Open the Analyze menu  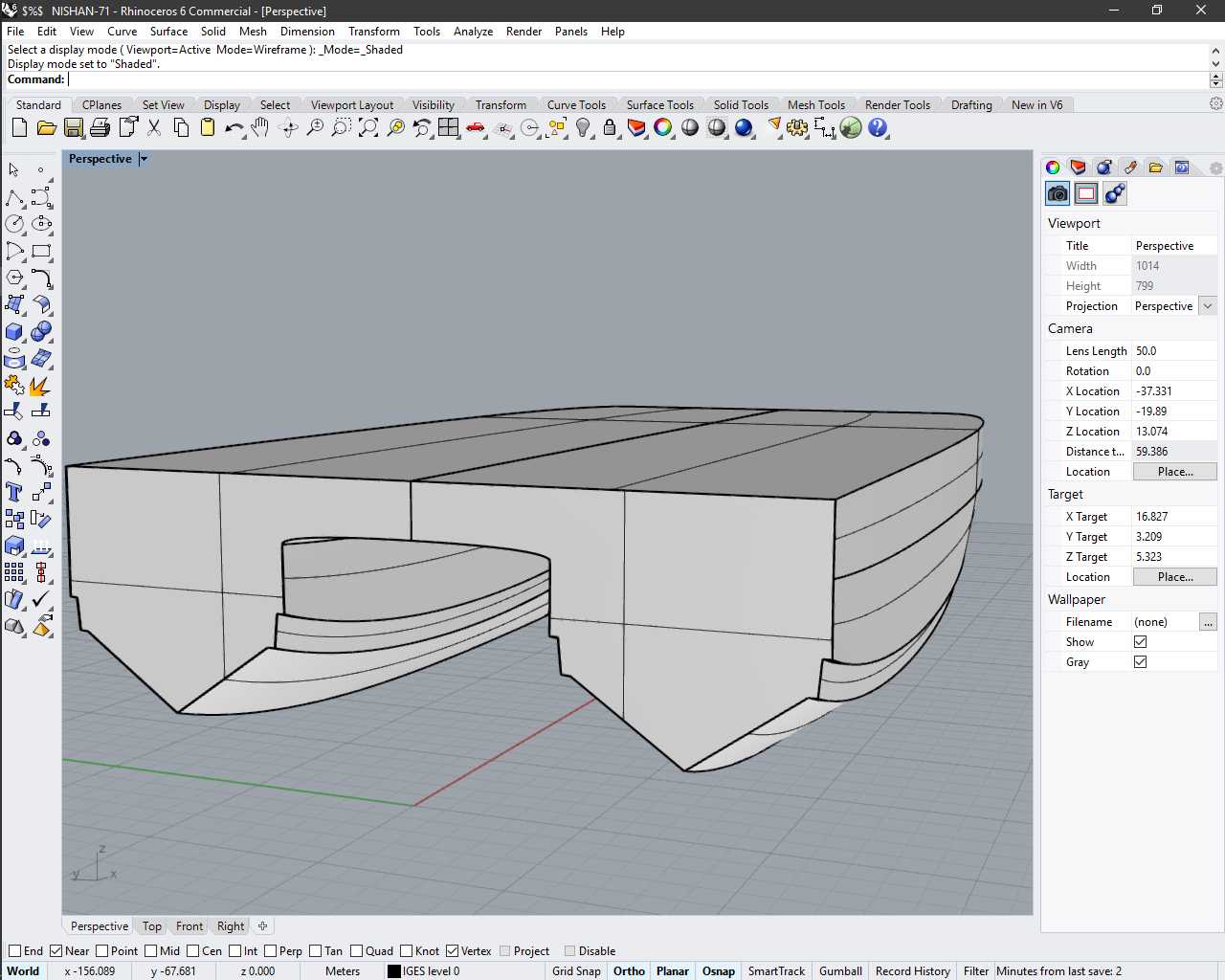(473, 31)
